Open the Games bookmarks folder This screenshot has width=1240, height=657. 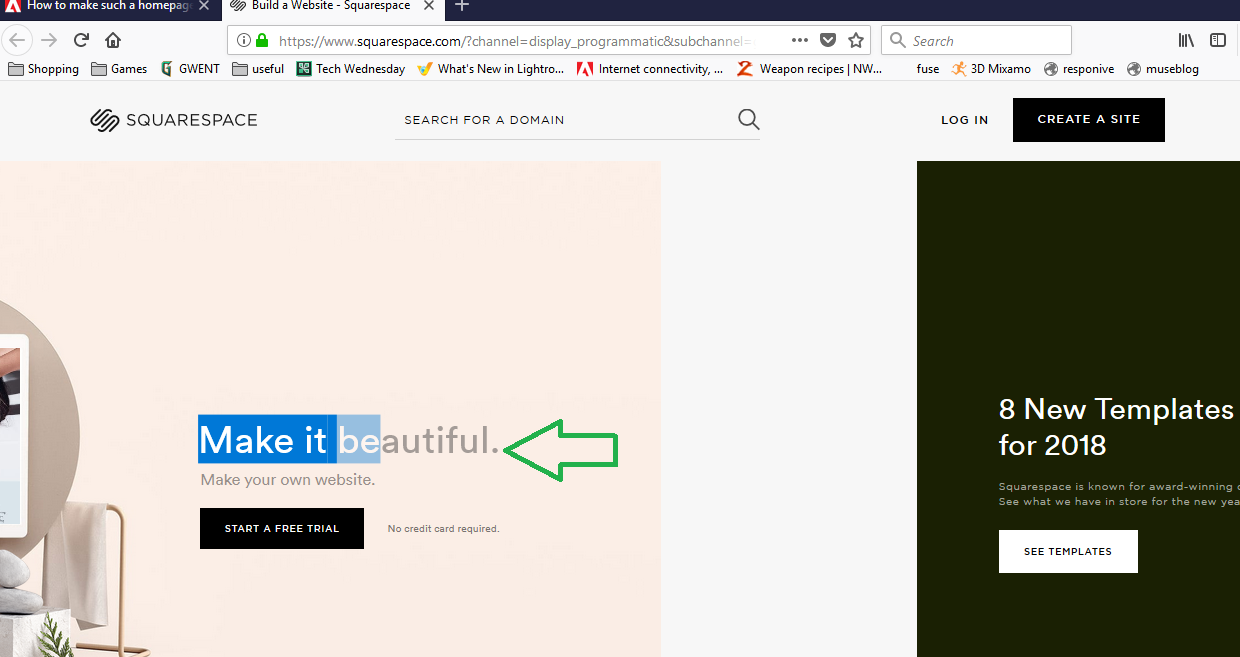point(119,69)
